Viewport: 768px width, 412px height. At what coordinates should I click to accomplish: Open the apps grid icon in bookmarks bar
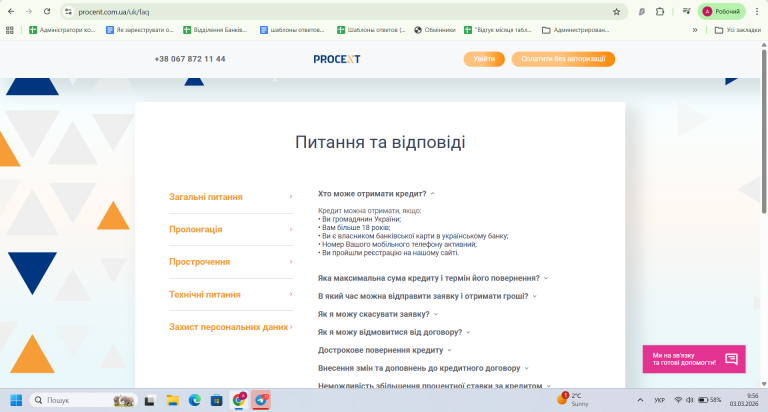click(x=10, y=30)
